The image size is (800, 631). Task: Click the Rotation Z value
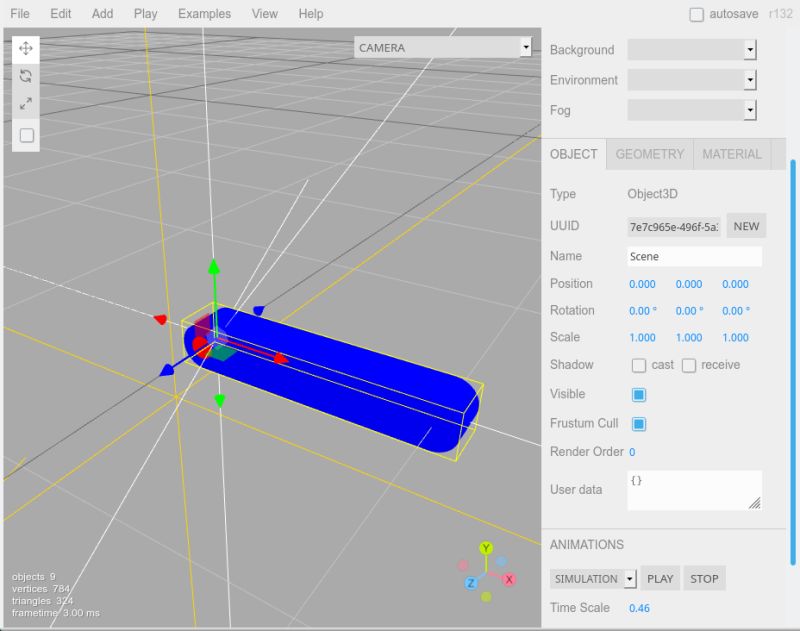736,311
